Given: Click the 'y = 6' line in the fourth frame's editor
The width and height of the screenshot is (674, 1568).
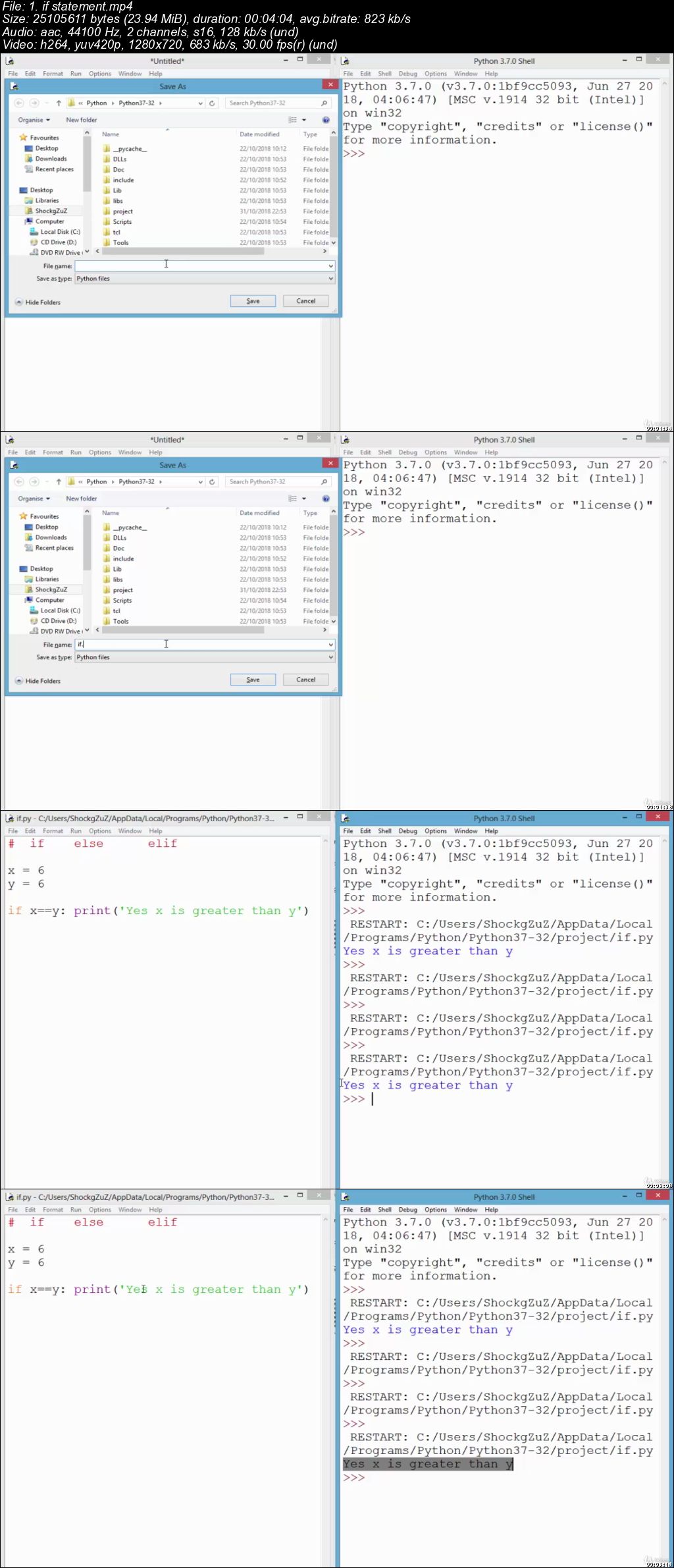Looking at the screenshot, I should point(26,1262).
